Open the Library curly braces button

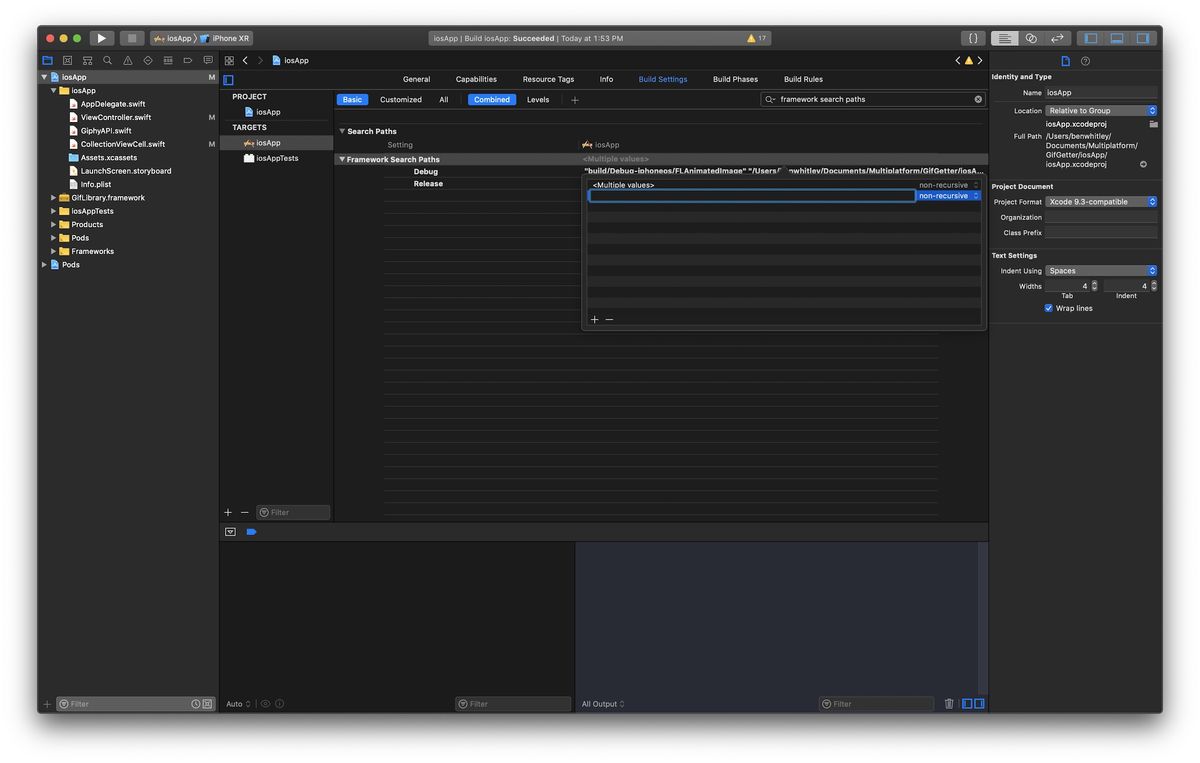tap(973, 38)
